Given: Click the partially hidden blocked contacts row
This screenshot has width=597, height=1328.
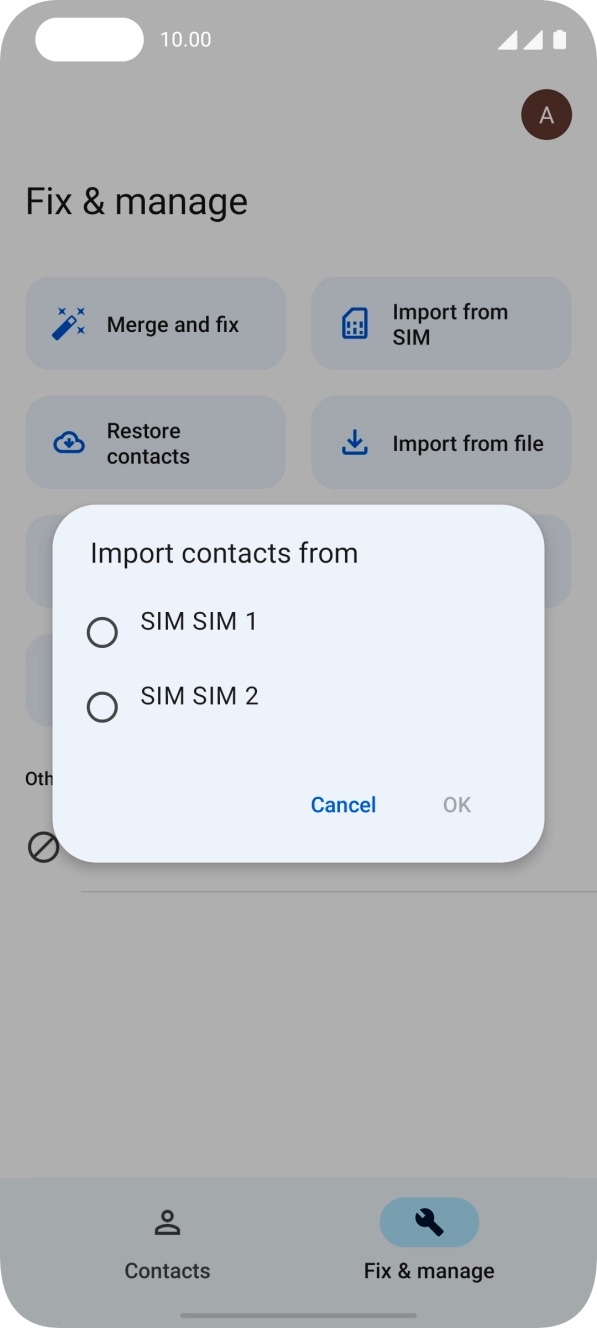Looking at the screenshot, I should click(x=45, y=849).
